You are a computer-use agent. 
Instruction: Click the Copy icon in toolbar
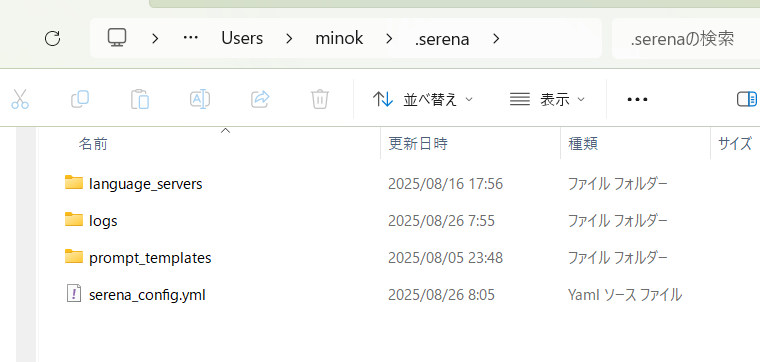pyautogui.click(x=80, y=99)
